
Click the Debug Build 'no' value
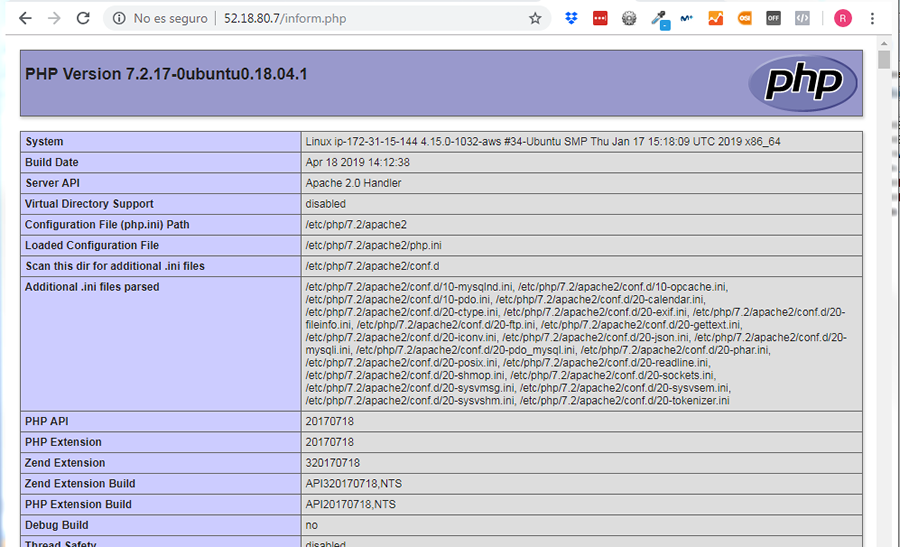[312, 525]
